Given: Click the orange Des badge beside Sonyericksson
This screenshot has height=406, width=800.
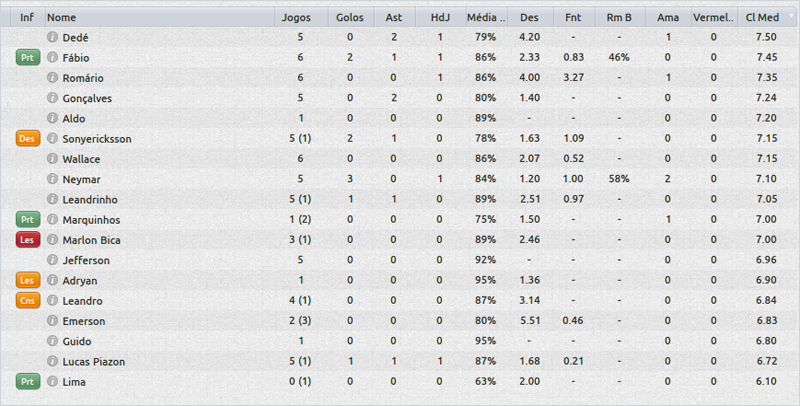Looking at the screenshot, I should click(27, 139).
